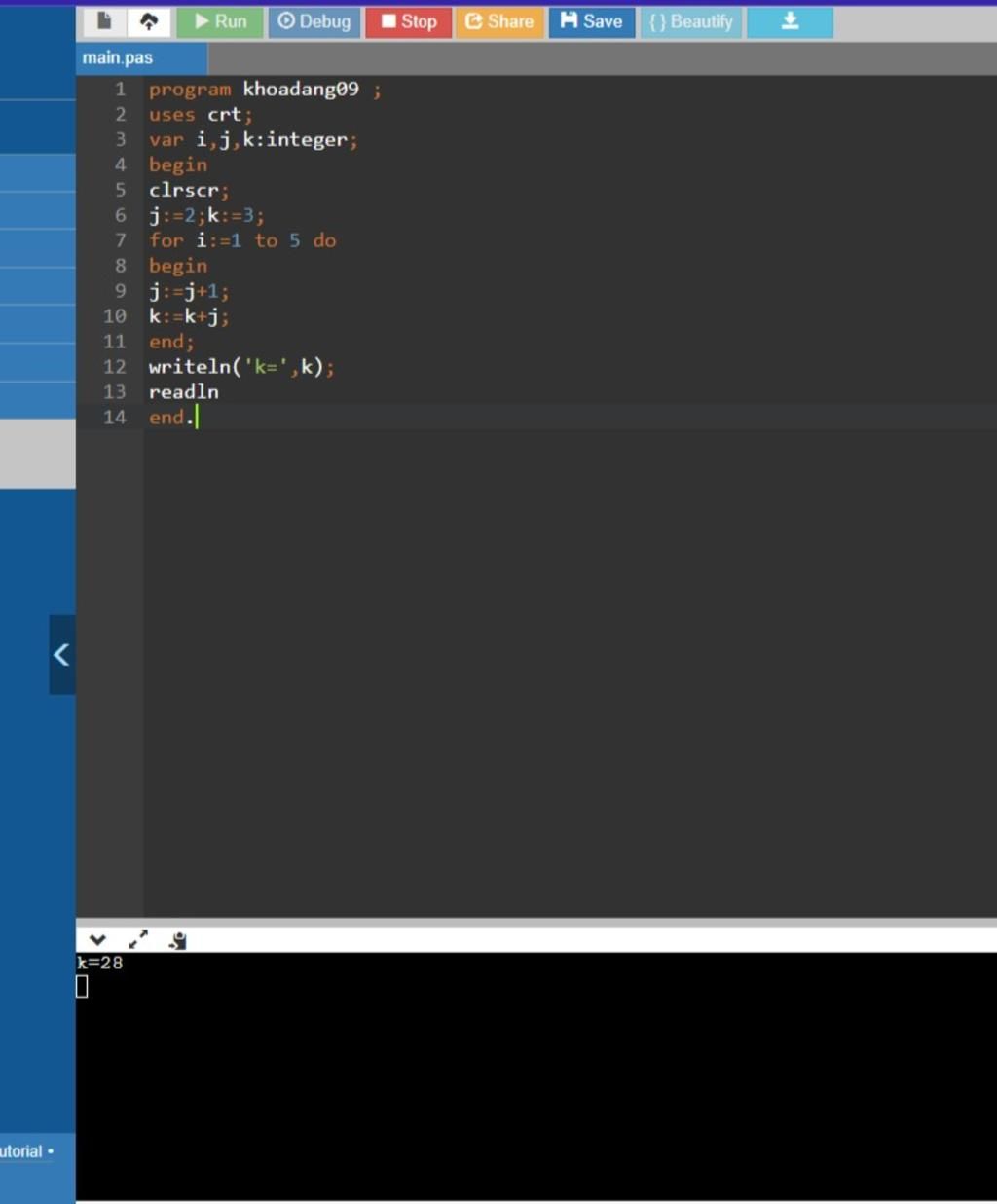Minimize the console panel with down chevron
Image resolution: width=997 pixels, height=1204 pixels.
[x=97, y=940]
